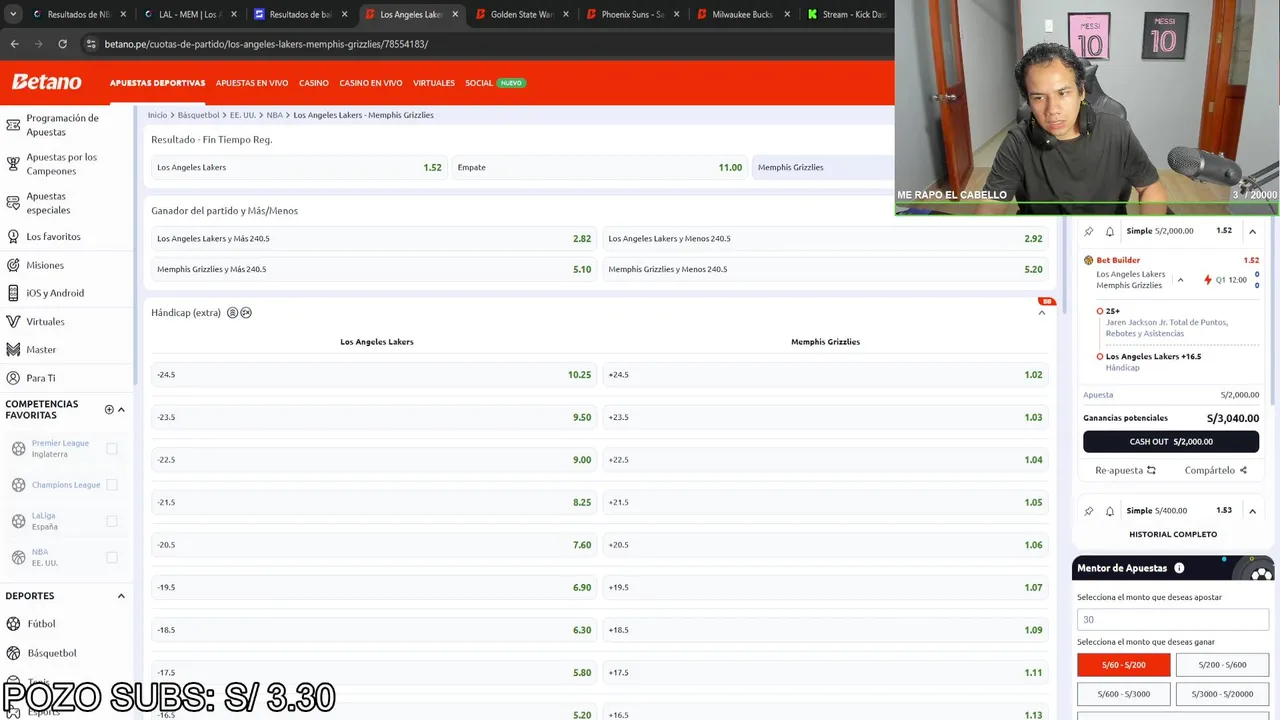Open the Programación de Apuestas sidebar icon

tap(13, 125)
